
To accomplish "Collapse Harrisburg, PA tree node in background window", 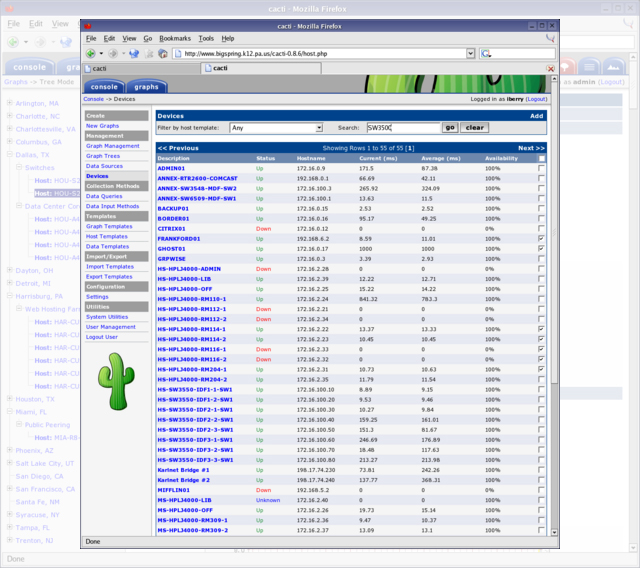I will (x=10, y=296).
